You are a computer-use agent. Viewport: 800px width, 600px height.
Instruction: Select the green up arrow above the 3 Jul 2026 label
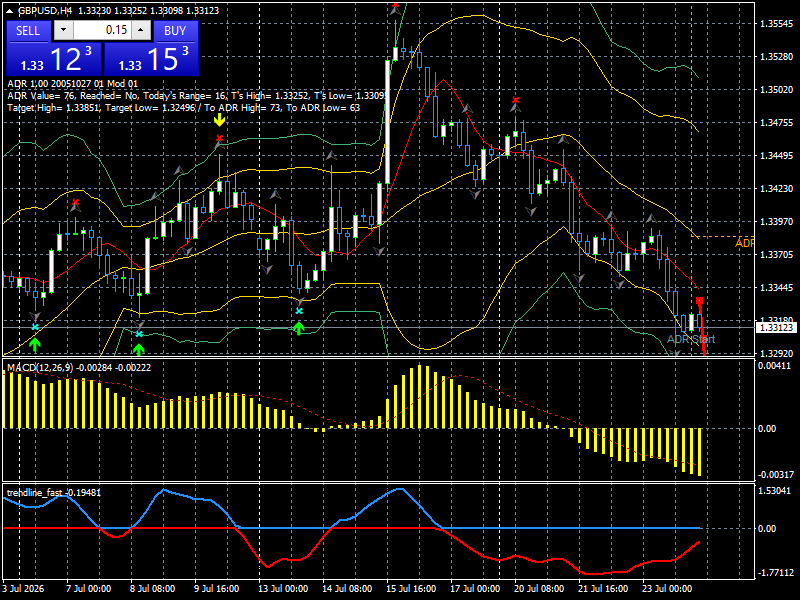point(35,345)
